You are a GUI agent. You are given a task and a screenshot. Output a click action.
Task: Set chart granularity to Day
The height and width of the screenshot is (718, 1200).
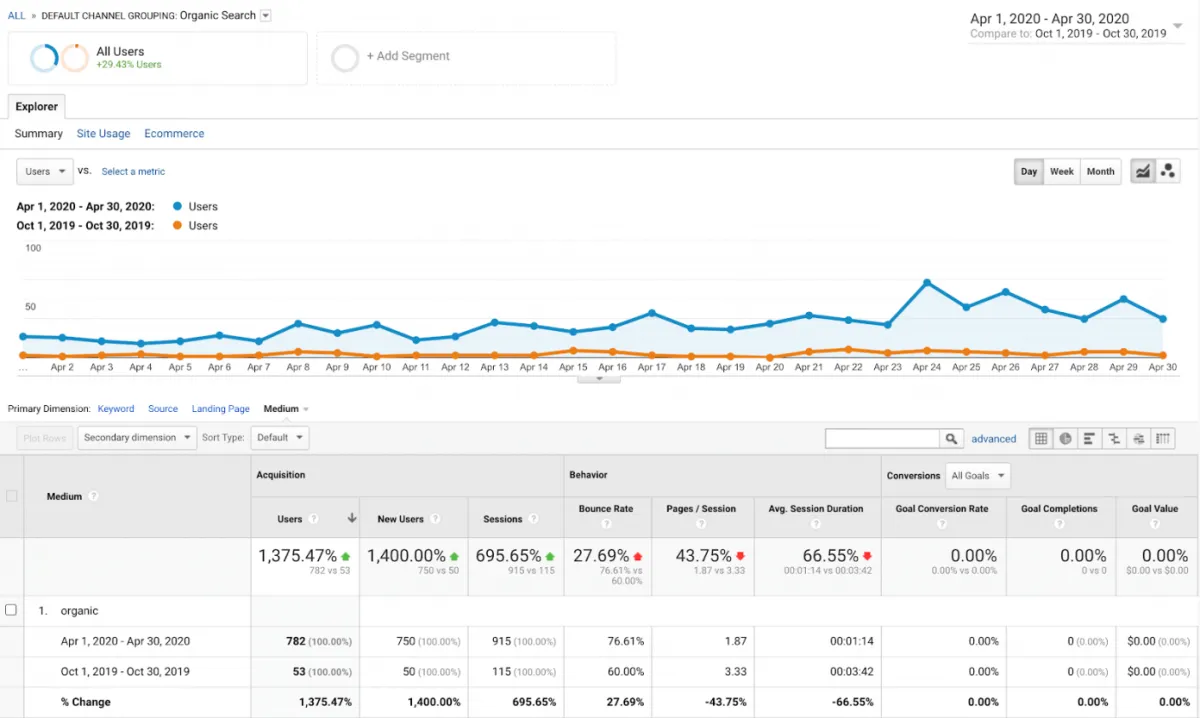tap(1029, 171)
